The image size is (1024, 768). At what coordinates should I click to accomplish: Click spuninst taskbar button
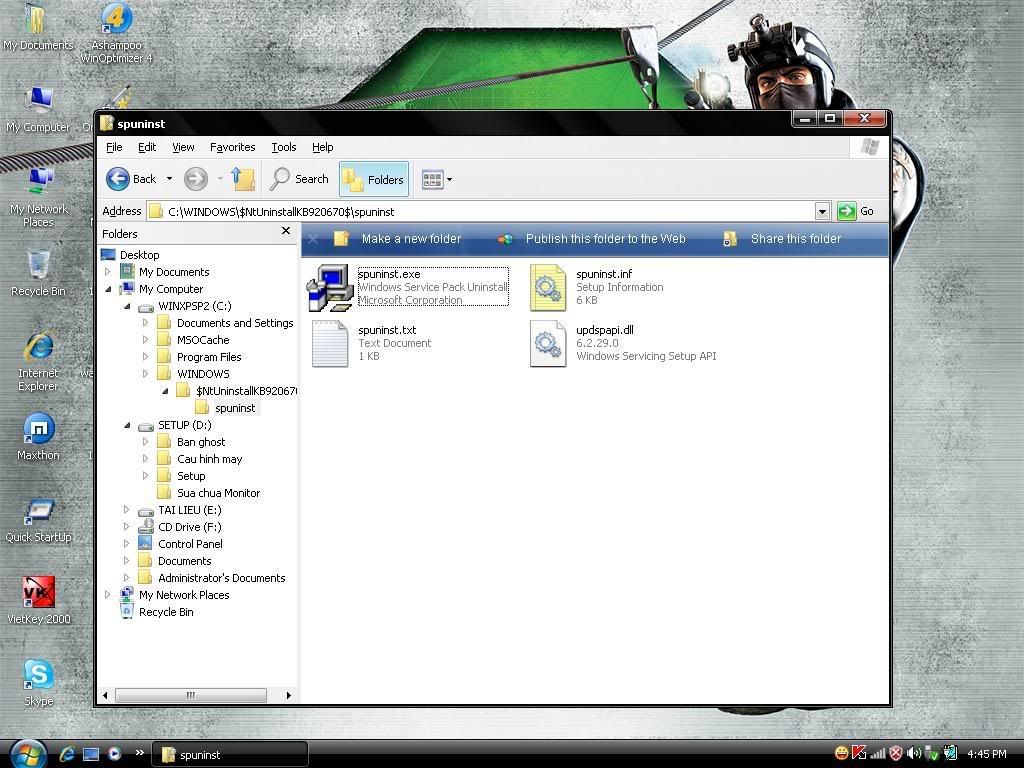[x=230, y=754]
